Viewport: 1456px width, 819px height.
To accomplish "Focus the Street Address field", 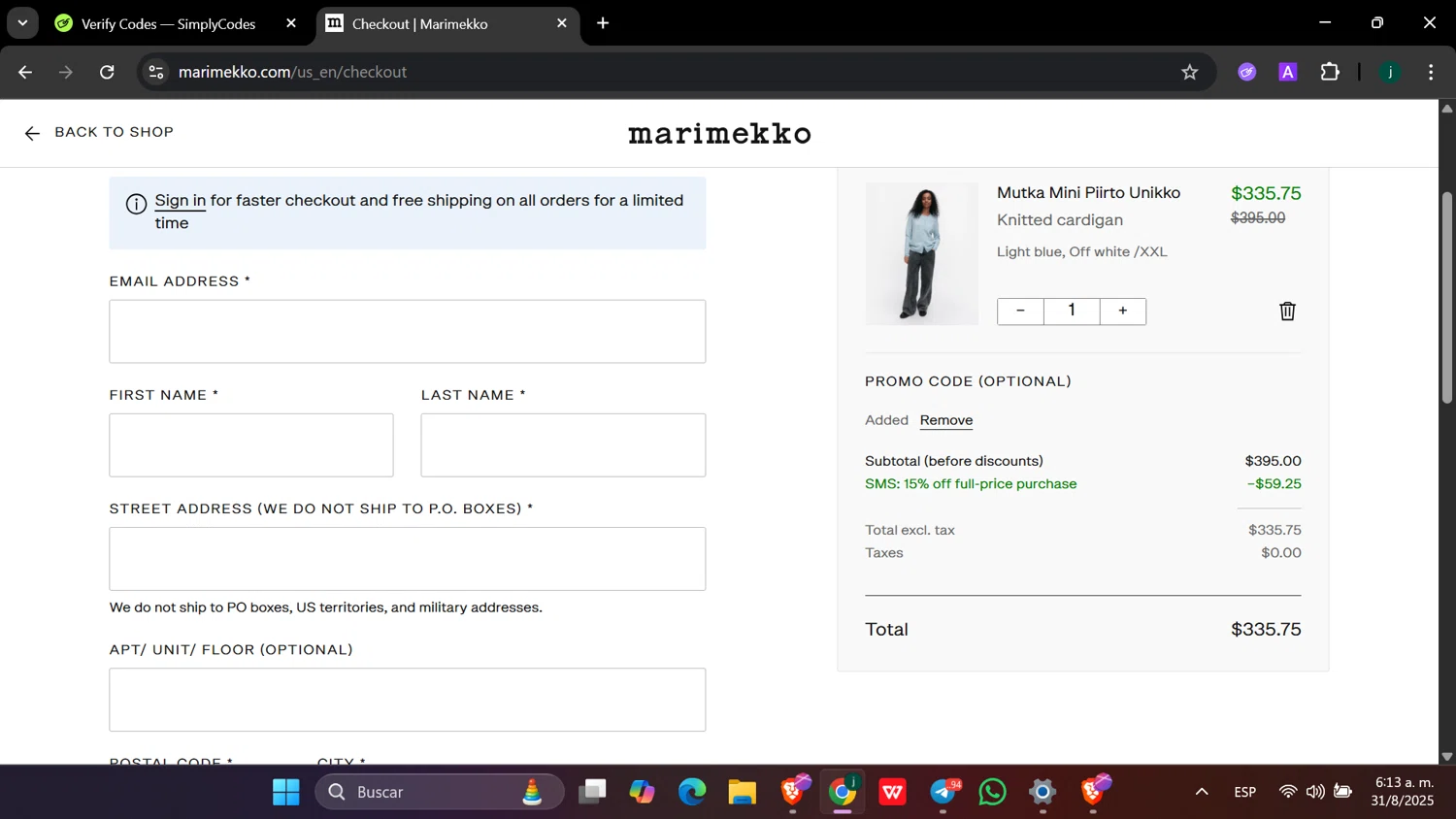I will click(408, 559).
